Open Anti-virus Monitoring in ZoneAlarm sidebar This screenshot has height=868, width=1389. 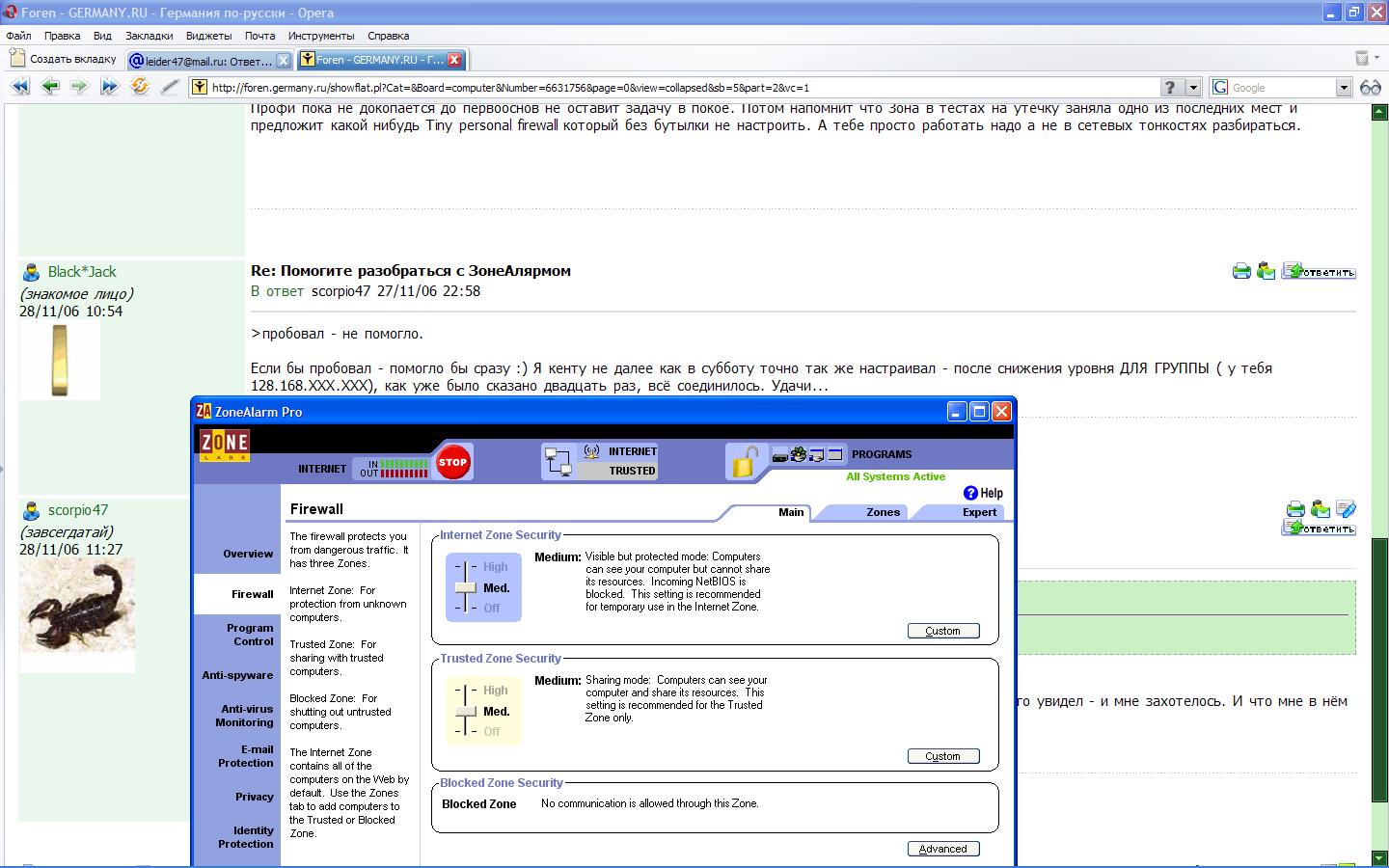coord(244,716)
